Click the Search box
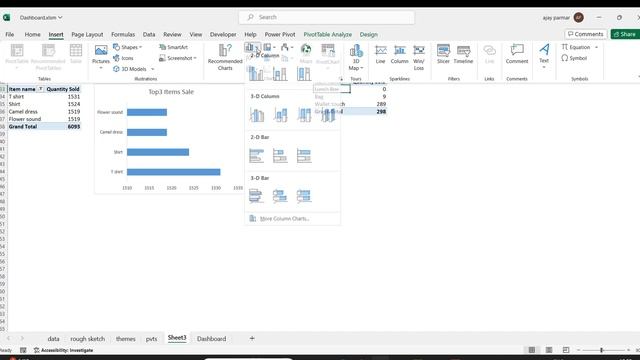640x360 pixels. (327, 18)
